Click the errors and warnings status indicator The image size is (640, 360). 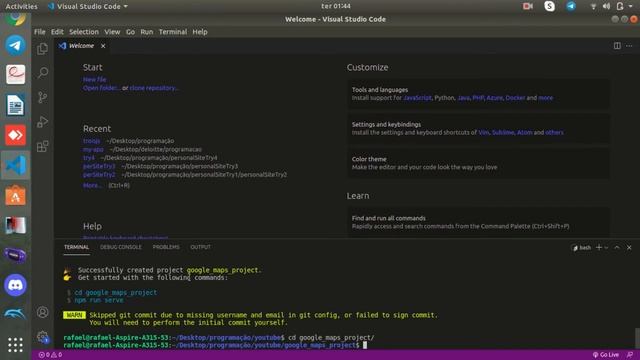click(50, 355)
